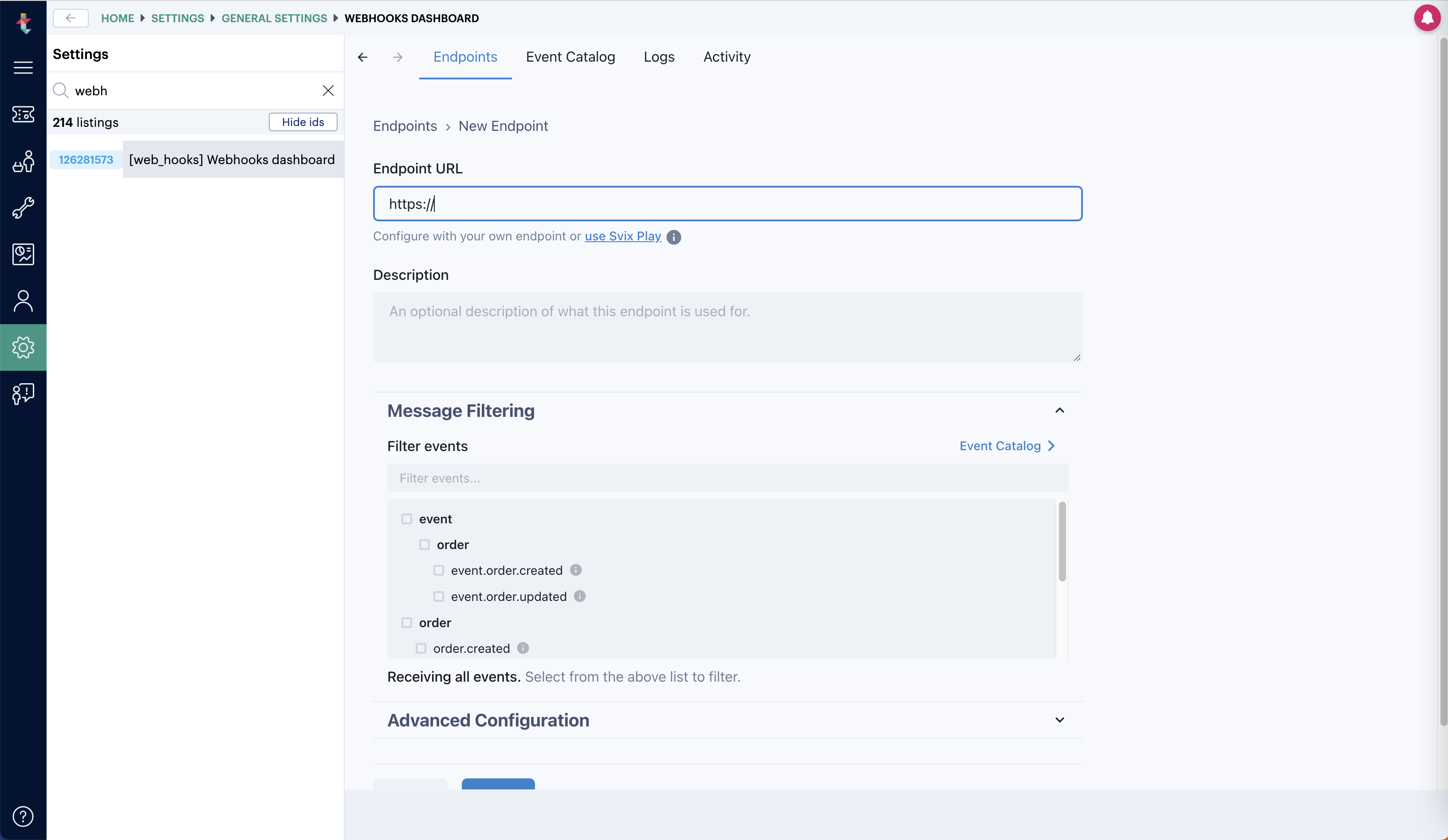Expand the Advanced Configuration section
1448x840 pixels.
tap(1059, 719)
